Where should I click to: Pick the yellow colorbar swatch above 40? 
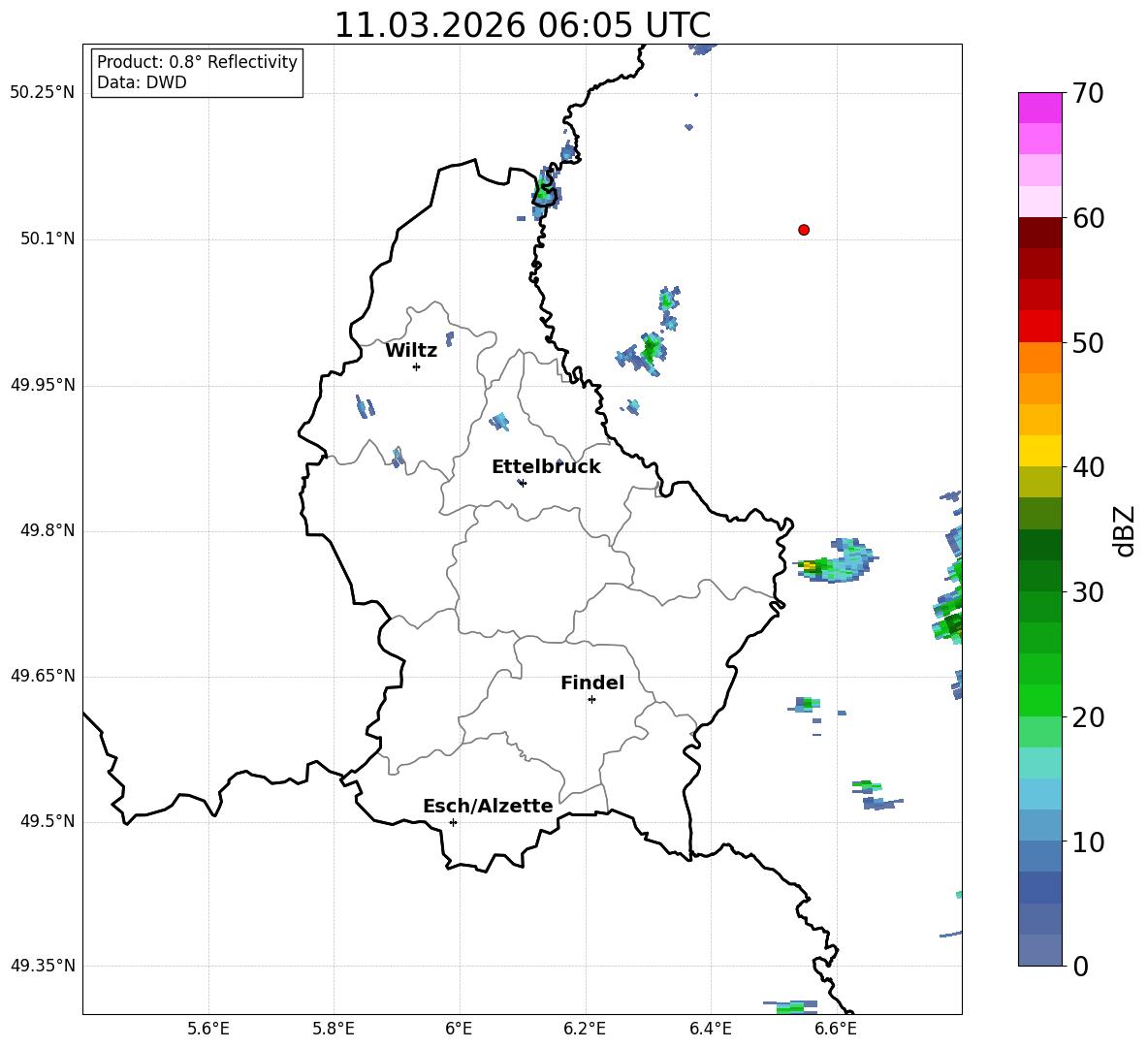[x=1039, y=451]
